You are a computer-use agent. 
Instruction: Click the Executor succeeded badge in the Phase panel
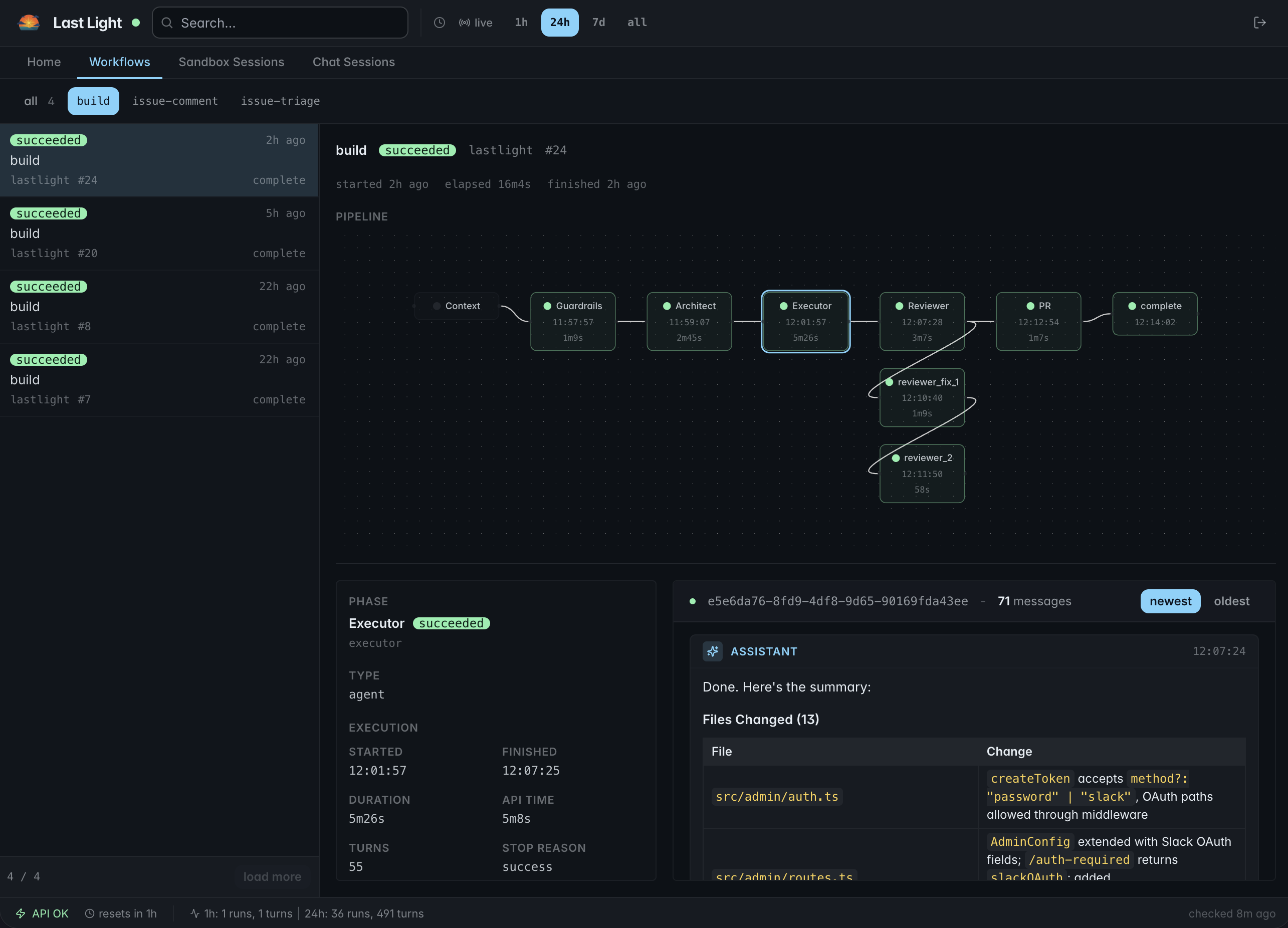pos(451,623)
